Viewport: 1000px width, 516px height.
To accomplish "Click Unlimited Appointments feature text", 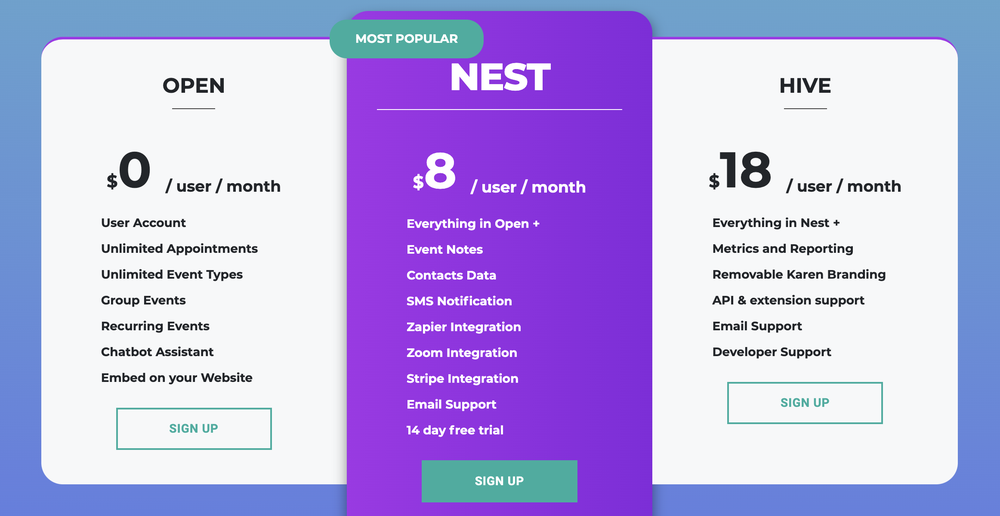I will pyautogui.click(x=179, y=249).
